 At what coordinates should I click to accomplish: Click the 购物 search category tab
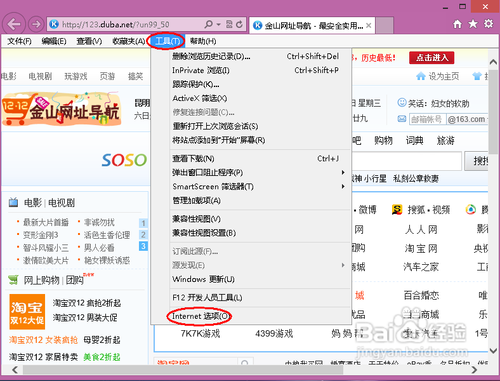click(x=383, y=141)
